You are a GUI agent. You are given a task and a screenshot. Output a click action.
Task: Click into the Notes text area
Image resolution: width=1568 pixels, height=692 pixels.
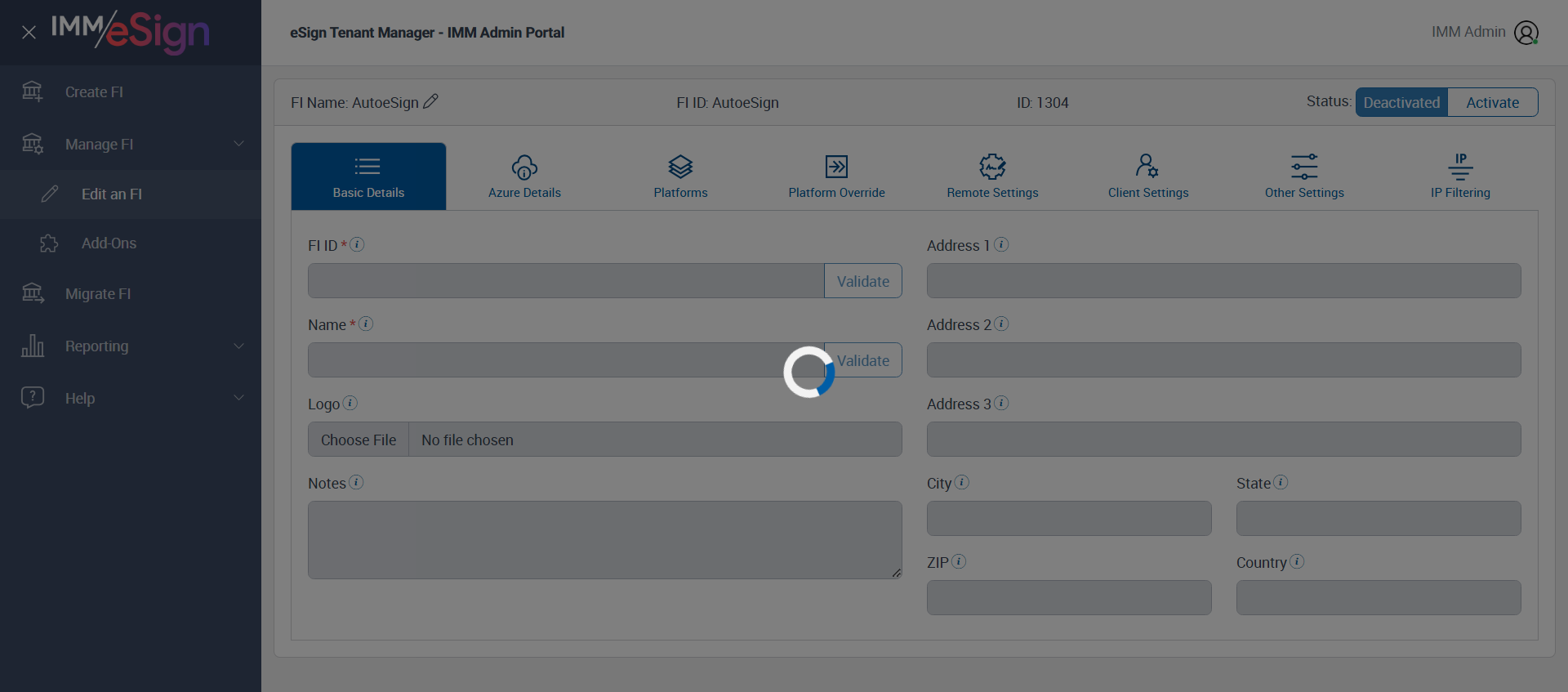(605, 540)
